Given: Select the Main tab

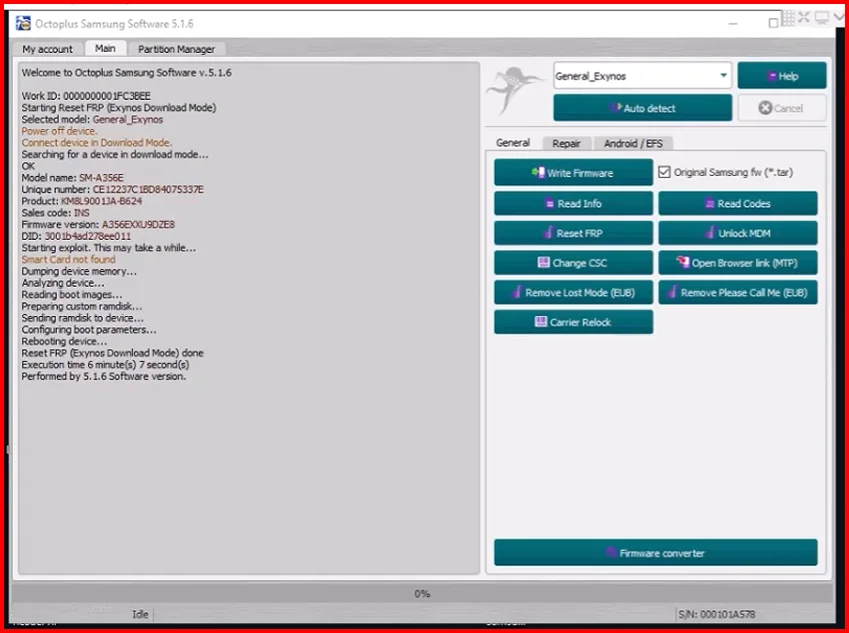Looking at the screenshot, I should tap(105, 49).
